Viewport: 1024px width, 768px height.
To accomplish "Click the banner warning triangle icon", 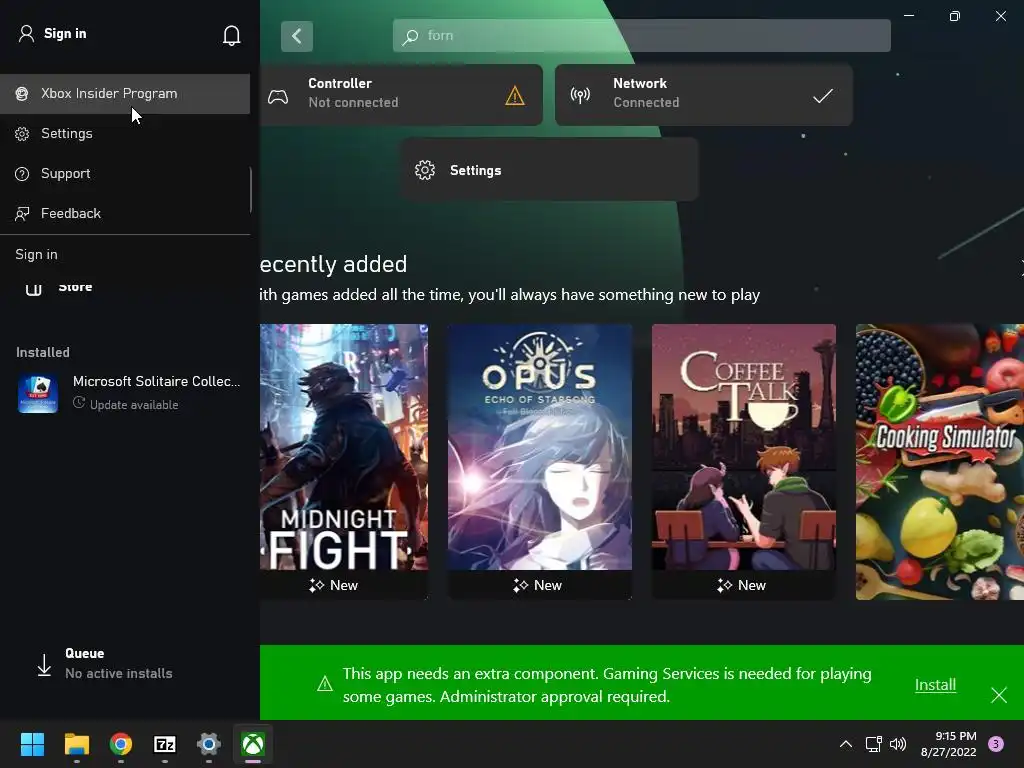I will click(325, 684).
